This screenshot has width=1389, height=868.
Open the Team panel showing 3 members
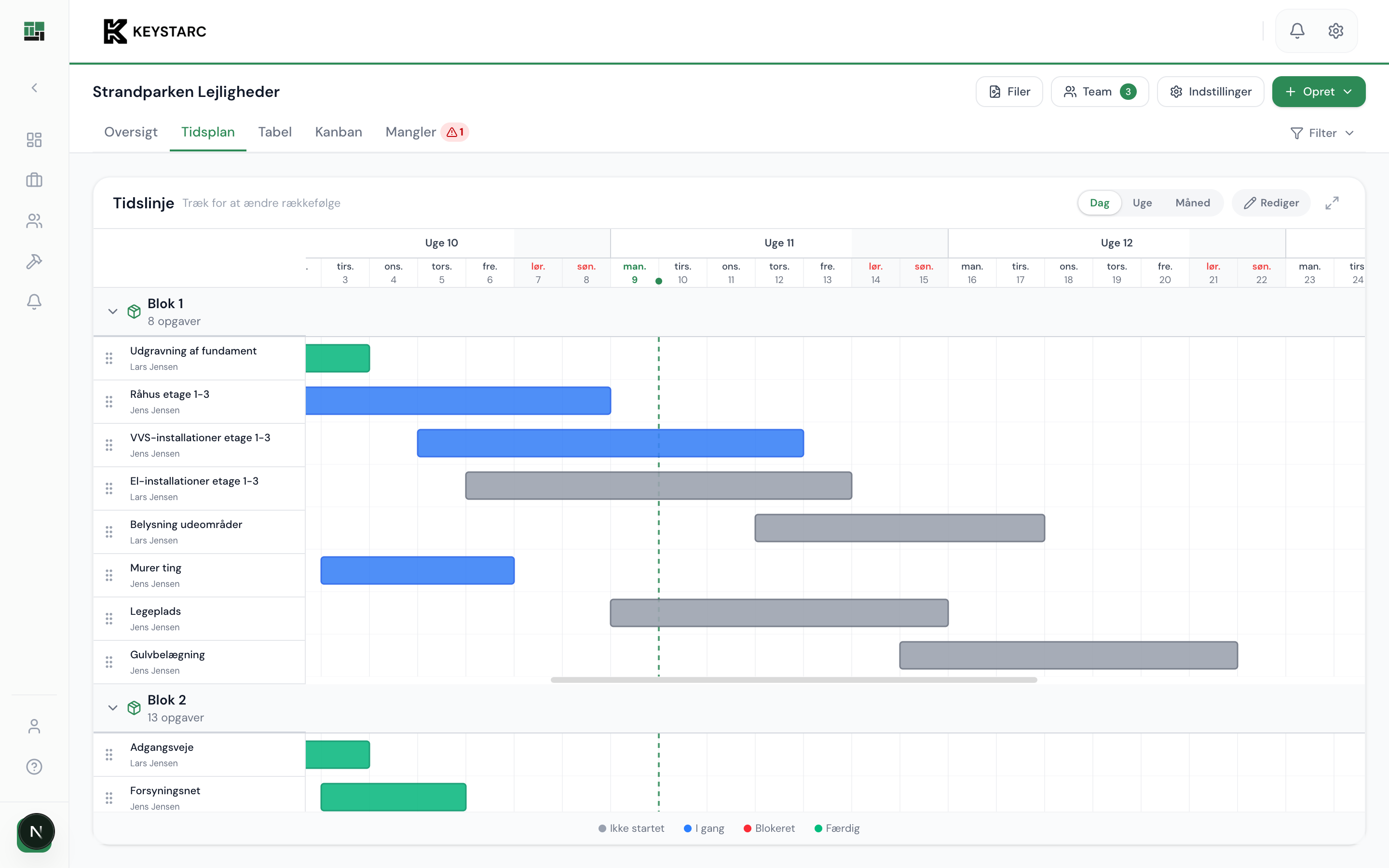point(1099,91)
